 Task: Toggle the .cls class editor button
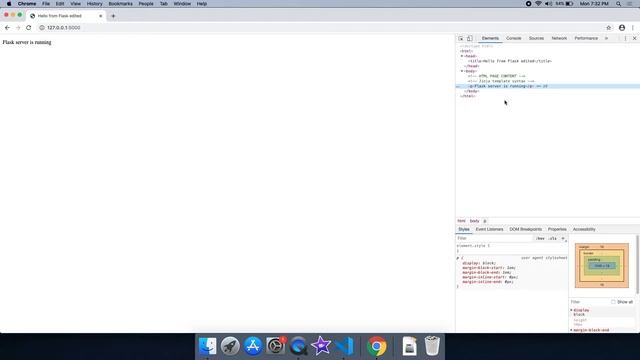click(553, 238)
